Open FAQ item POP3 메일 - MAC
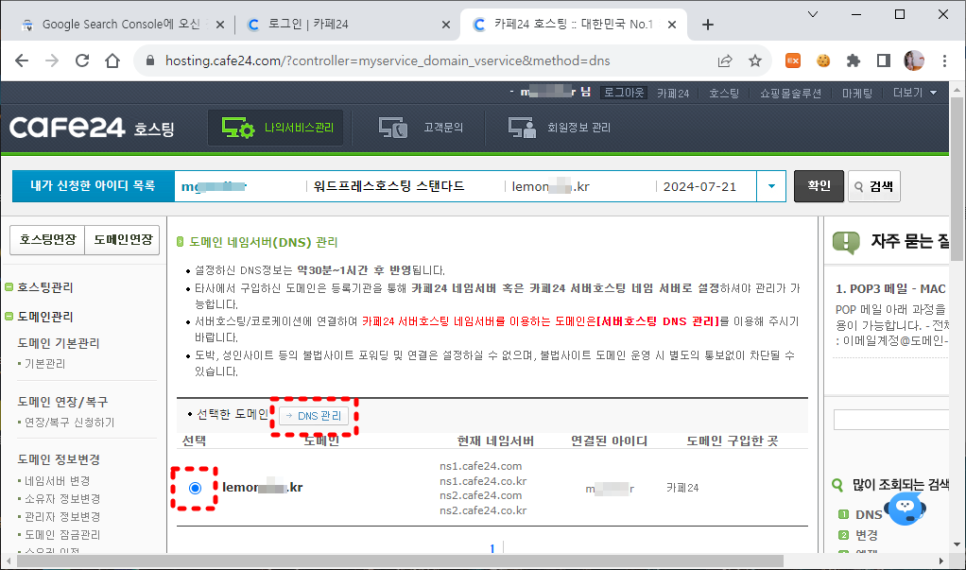Image resolution: width=966 pixels, height=570 pixels. click(x=890, y=288)
